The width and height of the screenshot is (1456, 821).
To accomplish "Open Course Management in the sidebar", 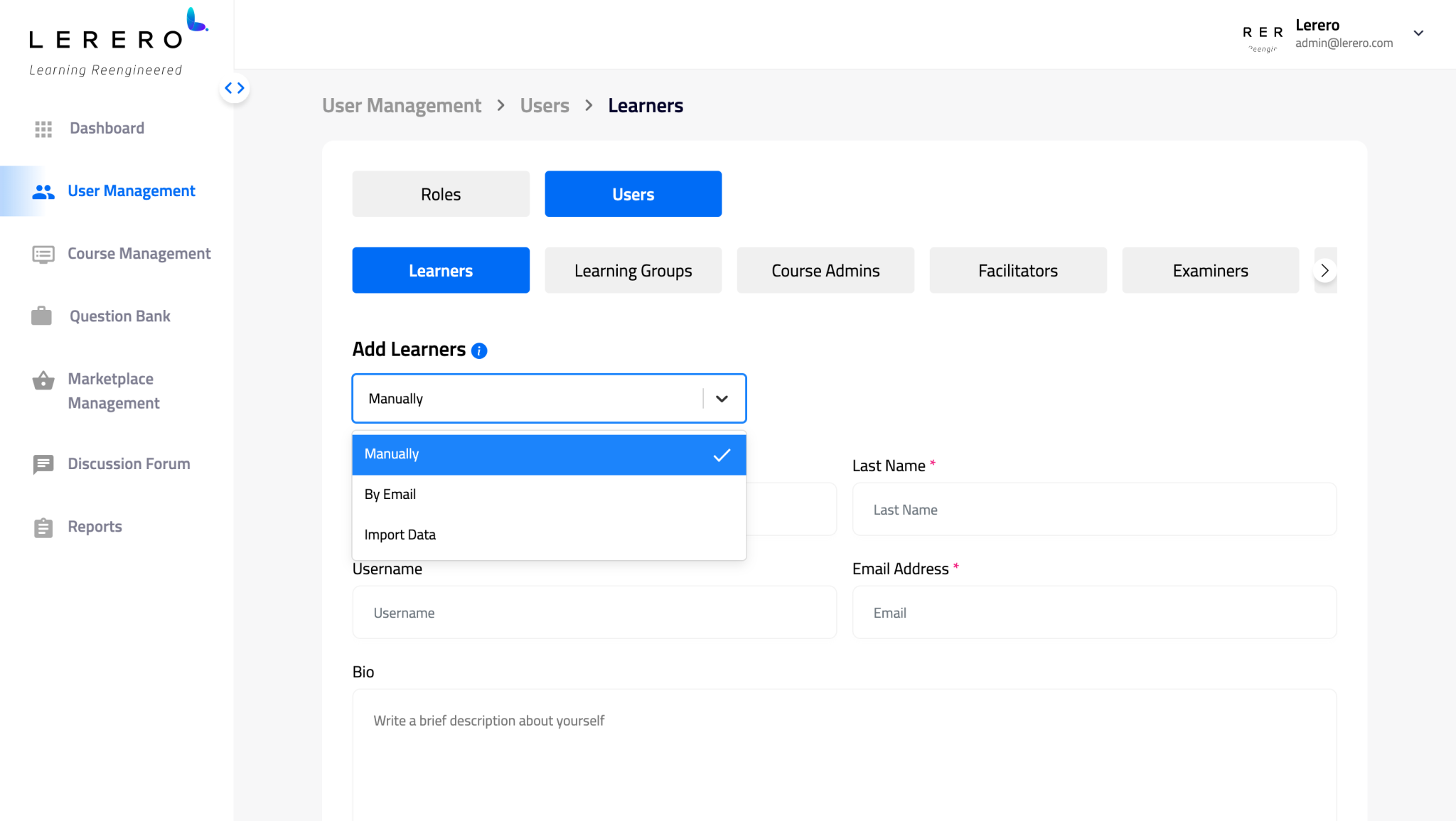I will pos(139,254).
